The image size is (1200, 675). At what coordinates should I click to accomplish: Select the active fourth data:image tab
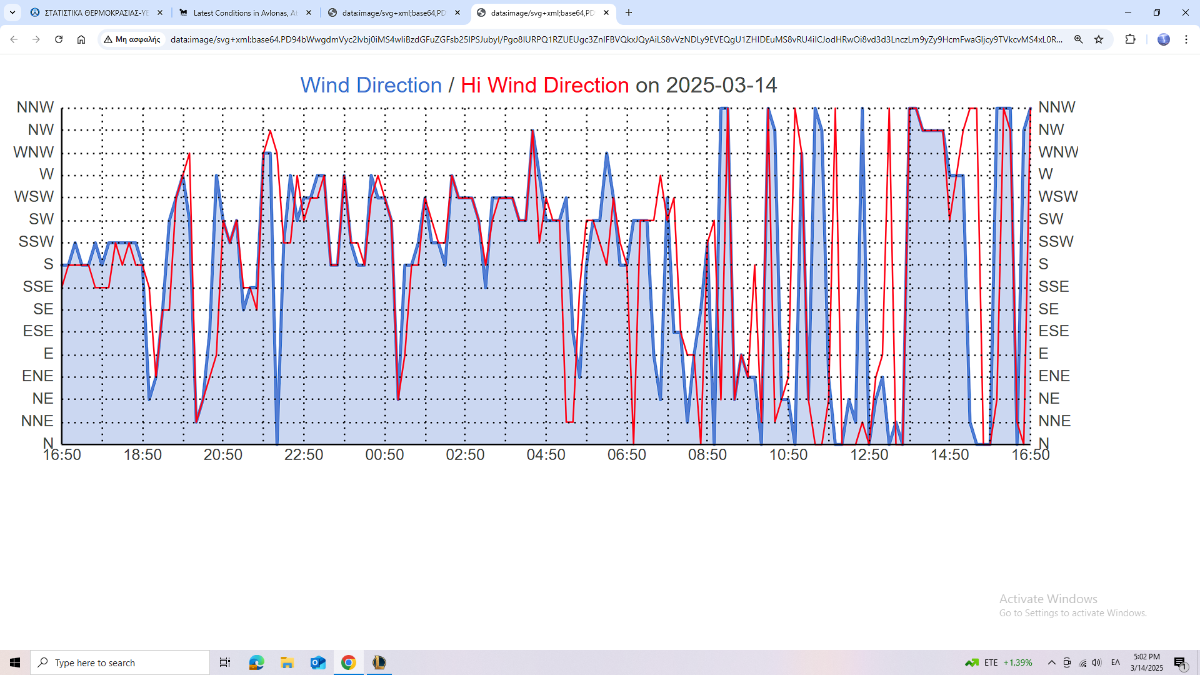(544, 13)
